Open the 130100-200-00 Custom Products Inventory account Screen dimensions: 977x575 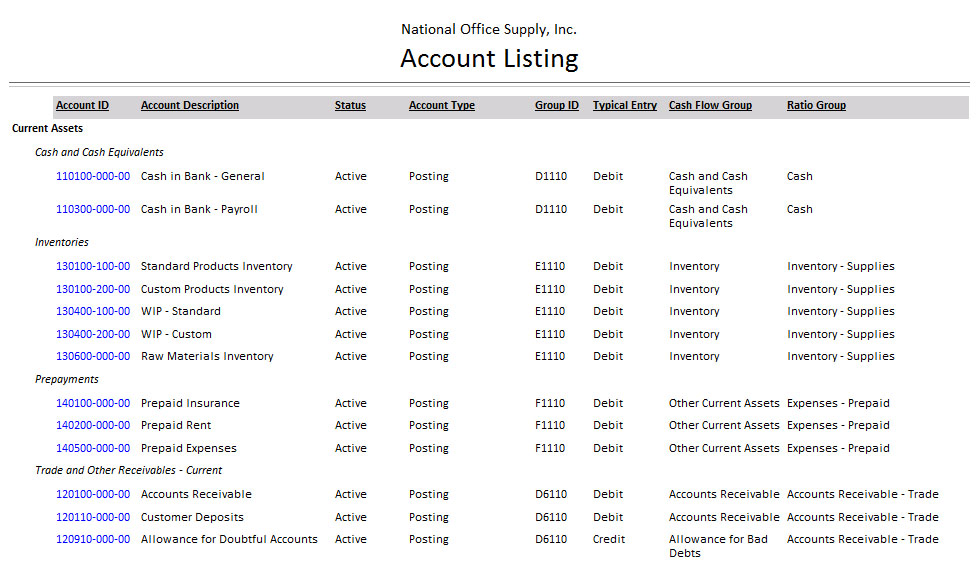pyautogui.click(x=93, y=289)
